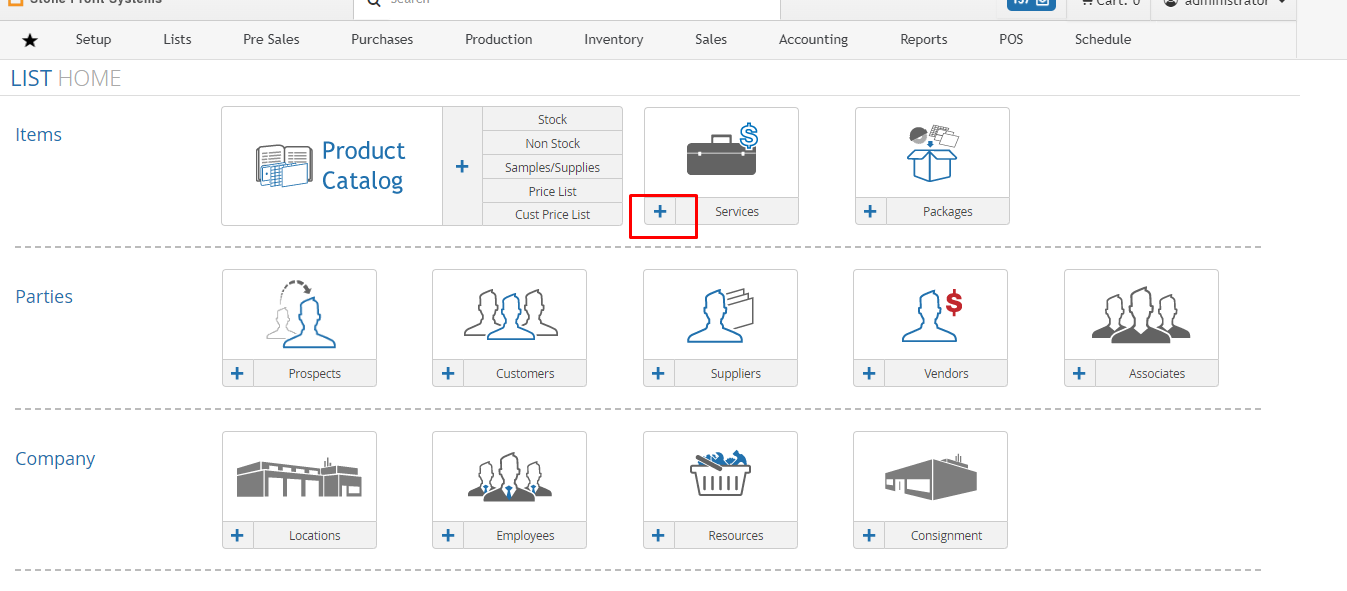Open the Production menu
1347x591 pixels.
(499, 39)
